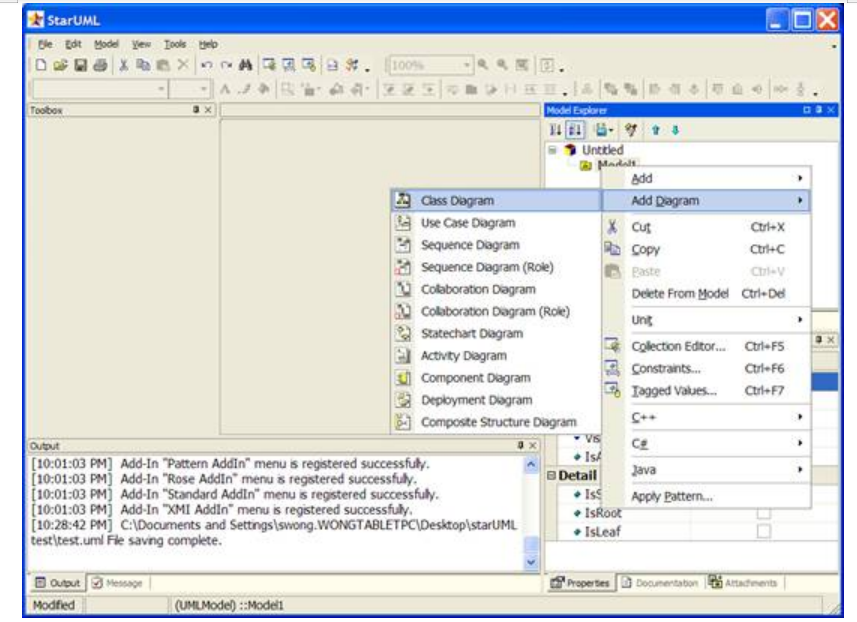This screenshot has width=857, height=622.
Task: Click Output scrollbar up arrow
Action: click(531, 465)
